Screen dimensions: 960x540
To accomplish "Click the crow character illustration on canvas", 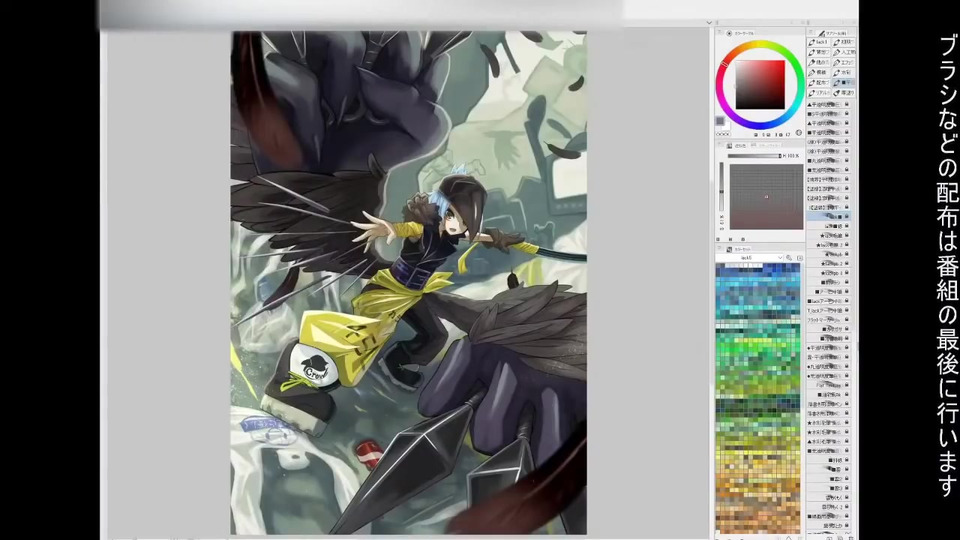I will click(408, 282).
